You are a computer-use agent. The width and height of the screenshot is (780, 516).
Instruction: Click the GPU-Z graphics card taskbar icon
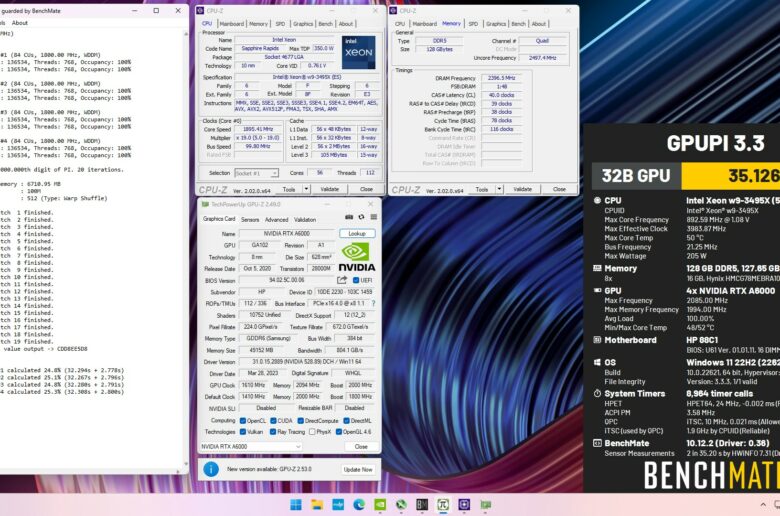(x=486, y=505)
